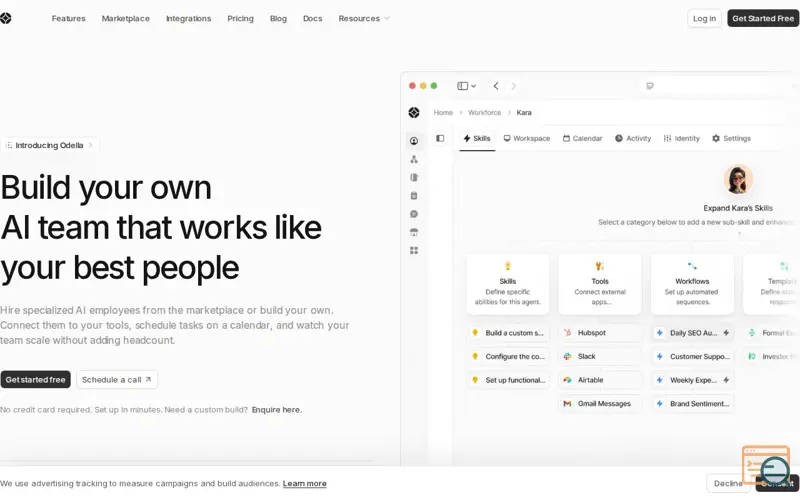Image resolution: width=800 pixels, height=500 pixels.
Task: Click the Get started free hero button
Action: coord(35,380)
